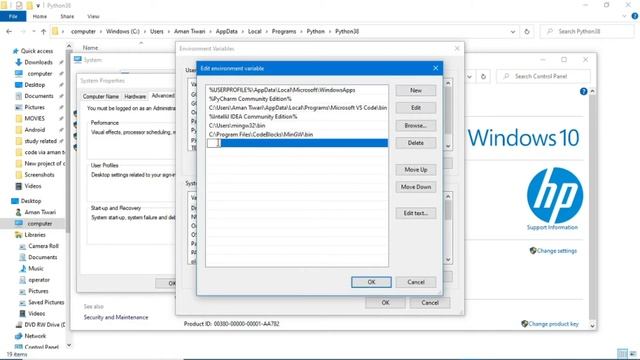Open Share ribbon tab
The height and width of the screenshot is (360, 640).
(67, 16)
